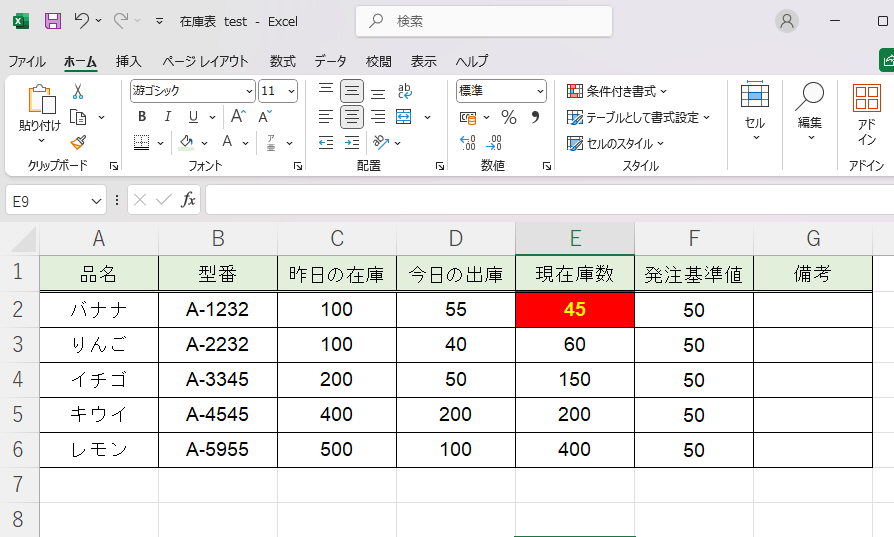
Task: Open the 挿入 ribbon tab
Action: [128, 61]
